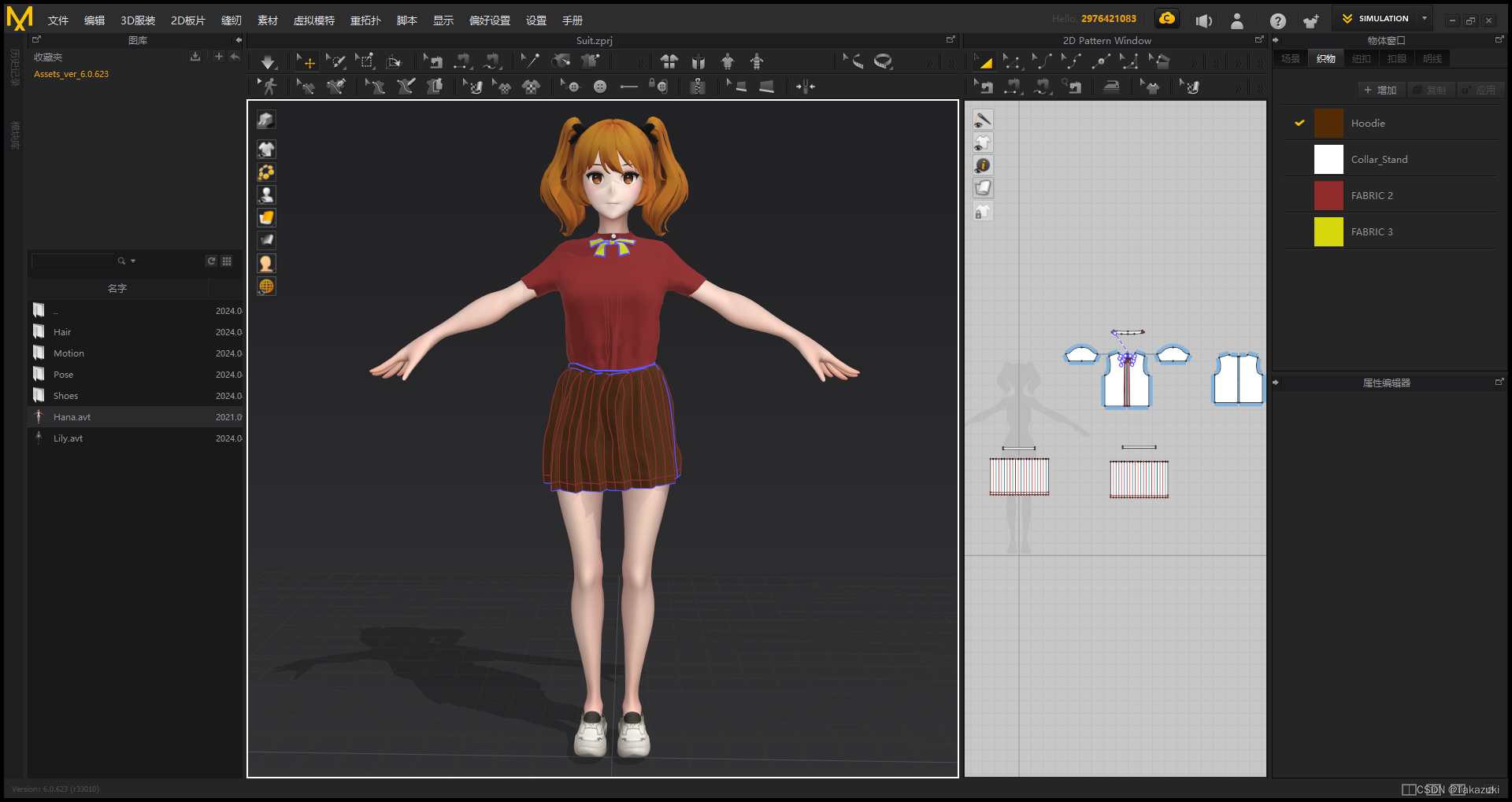Click the 增加 add fabric button

tap(1380, 91)
